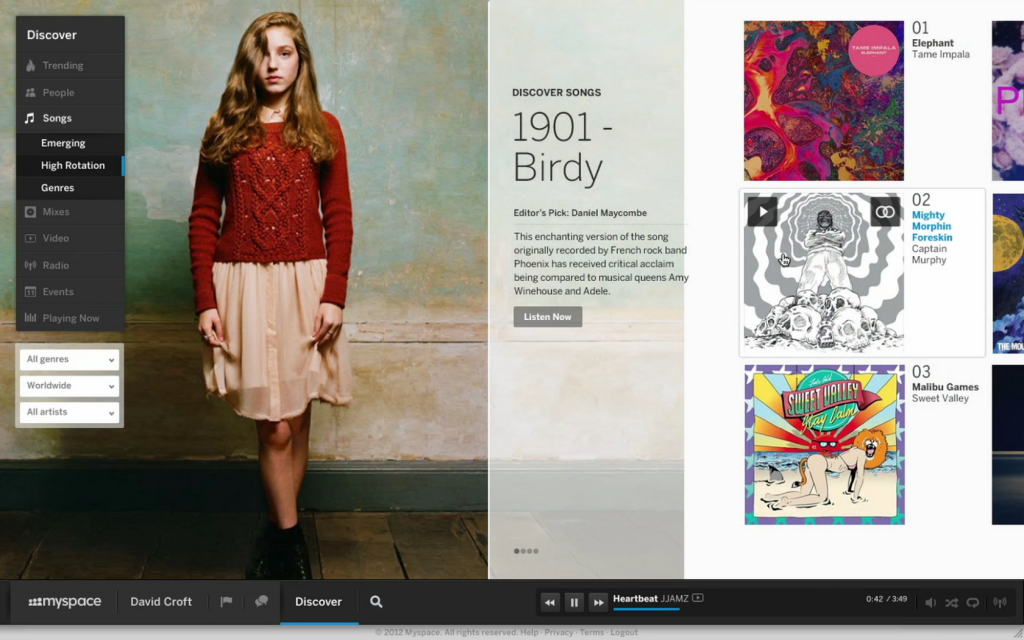Viewport: 1024px width, 640px height.
Task: Open the Sweet Valley artist name
Action: pyautogui.click(x=940, y=398)
